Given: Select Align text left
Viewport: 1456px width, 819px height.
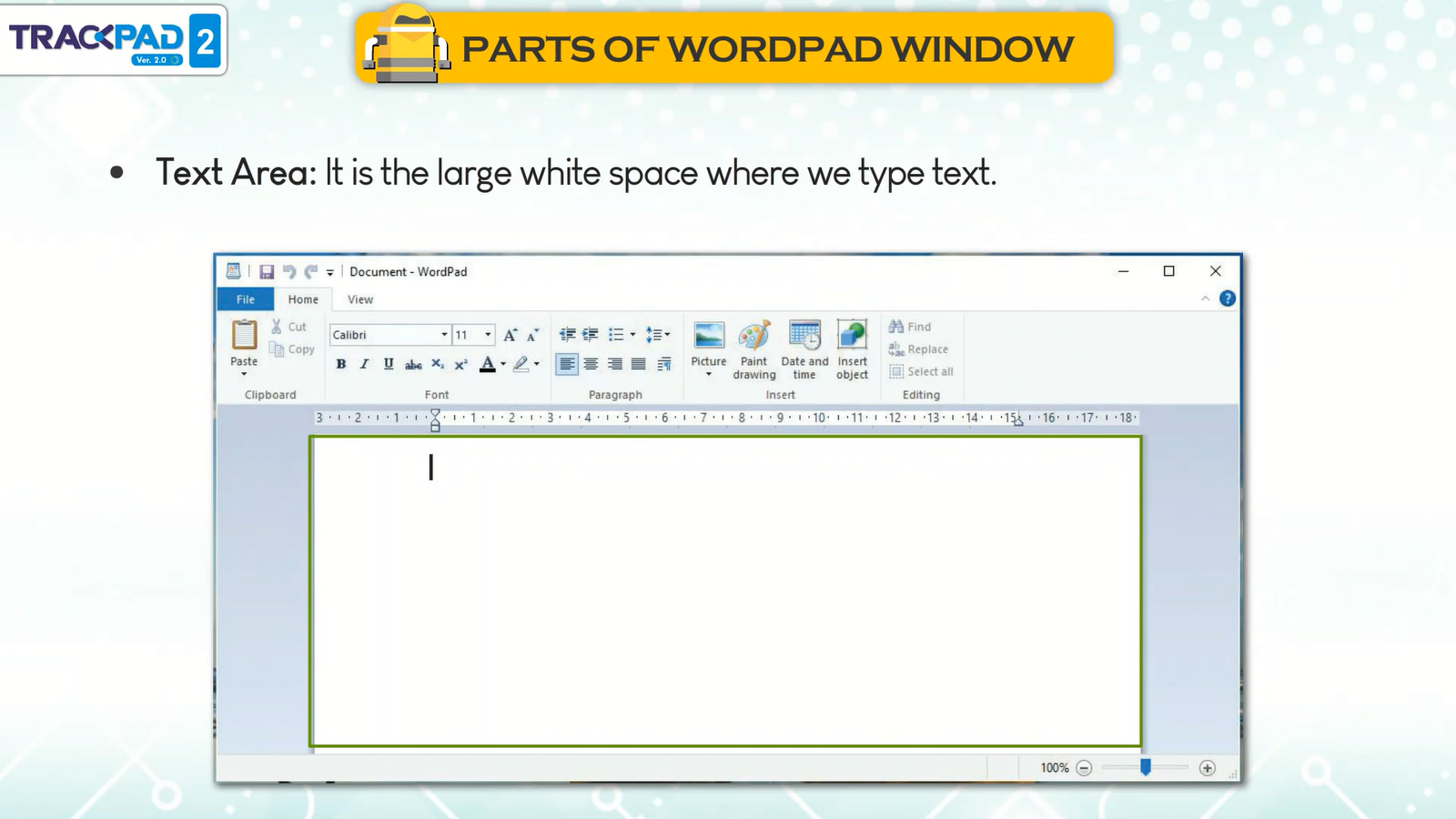Looking at the screenshot, I should [x=567, y=364].
